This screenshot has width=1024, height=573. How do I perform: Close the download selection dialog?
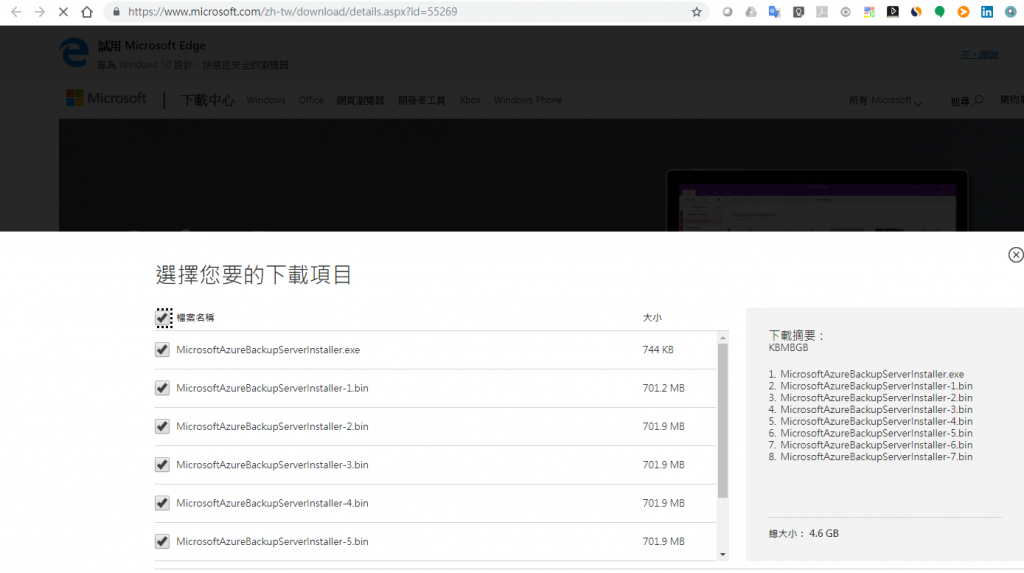(1016, 255)
